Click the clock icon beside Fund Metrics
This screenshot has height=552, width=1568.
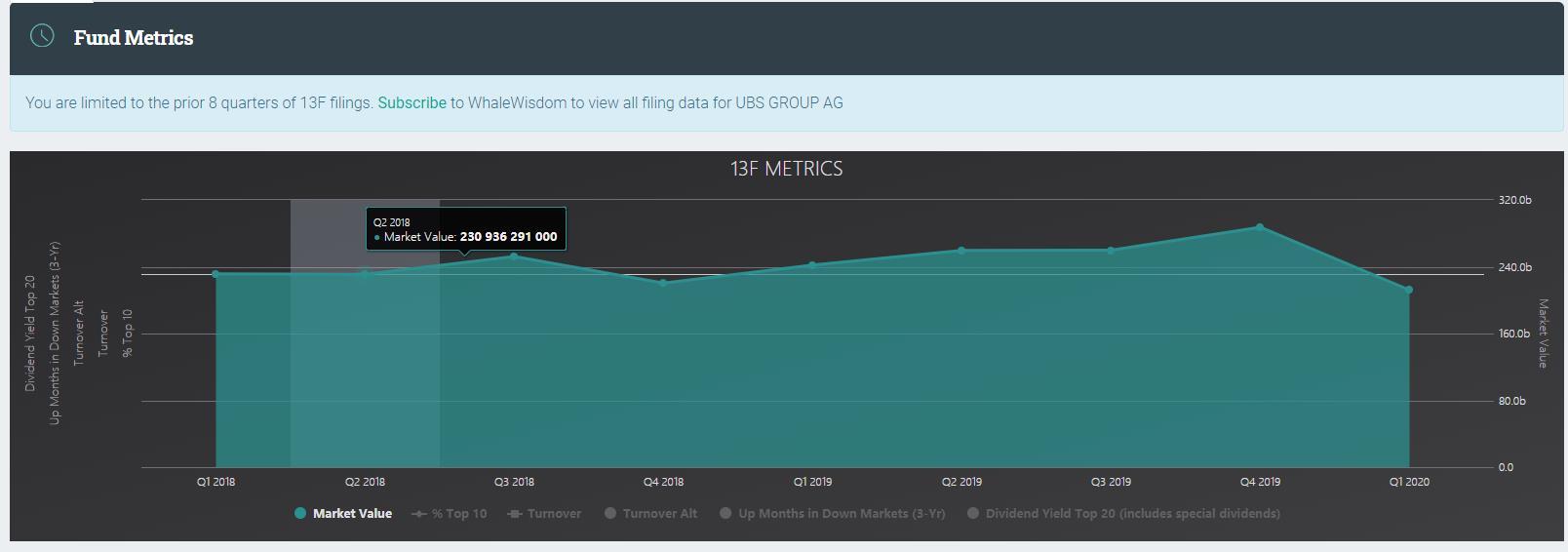point(42,36)
